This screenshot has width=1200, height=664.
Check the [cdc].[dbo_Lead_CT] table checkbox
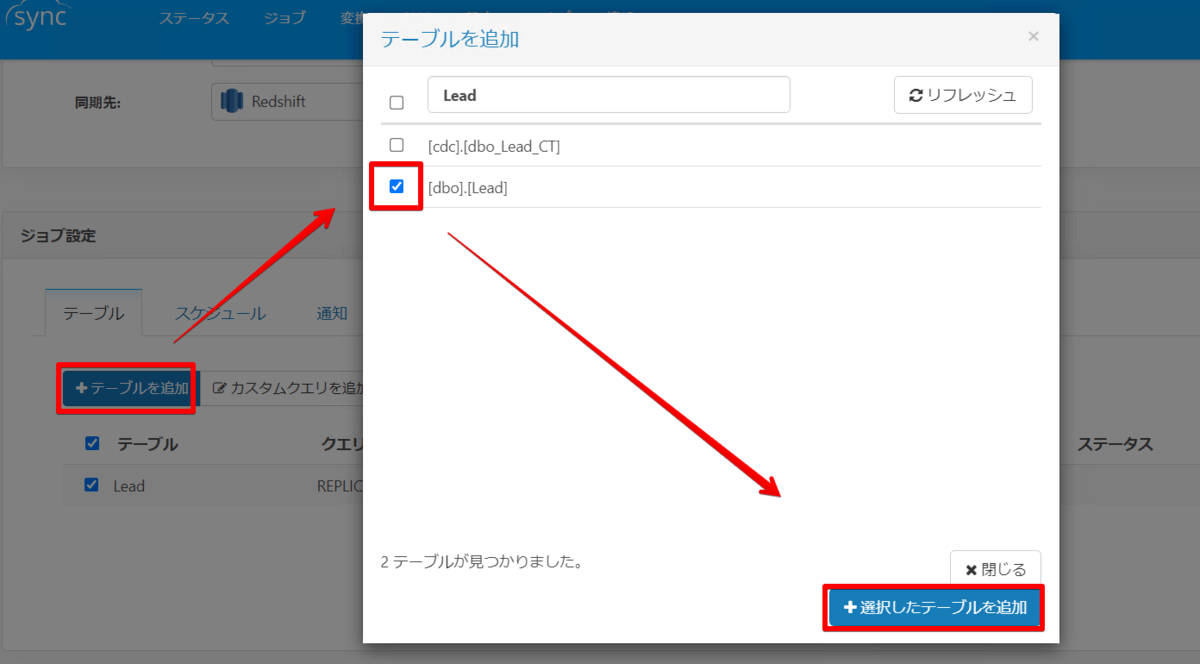coord(395,144)
